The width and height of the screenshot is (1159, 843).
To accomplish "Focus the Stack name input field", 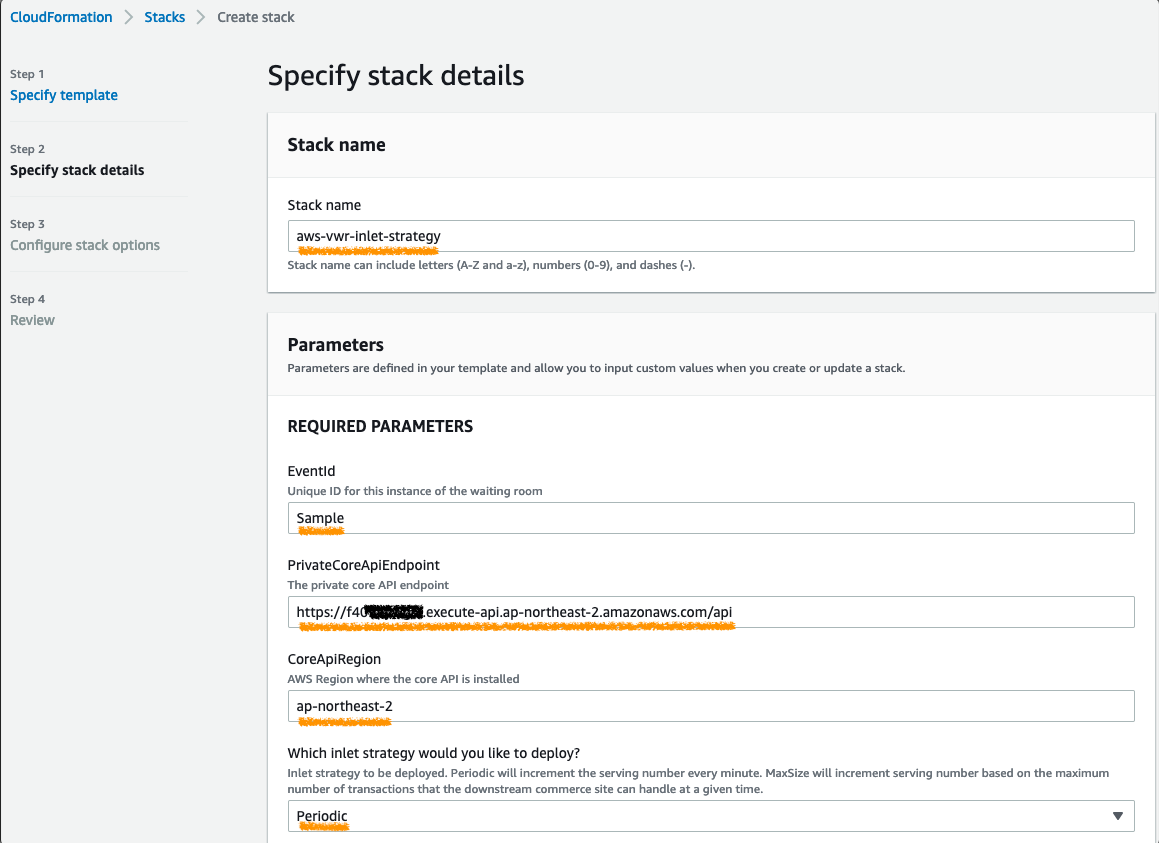I will coord(710,236).
